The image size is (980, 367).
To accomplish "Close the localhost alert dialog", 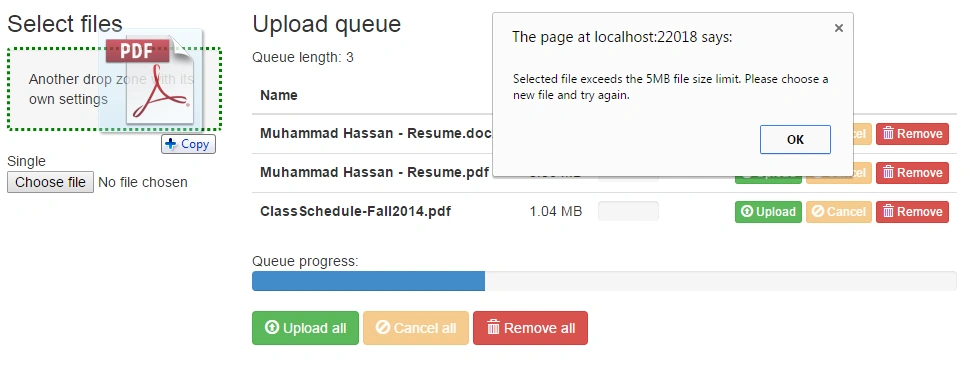I will (x=839, y=28).
